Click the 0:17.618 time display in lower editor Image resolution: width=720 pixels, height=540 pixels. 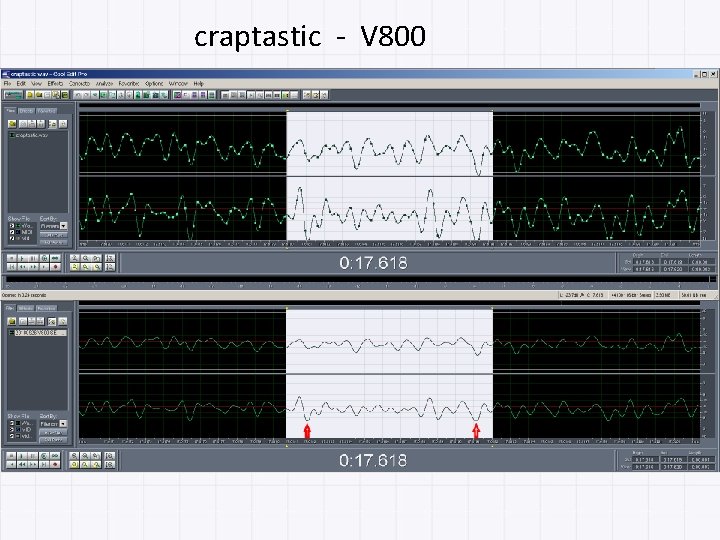click(x=373, y=460)
